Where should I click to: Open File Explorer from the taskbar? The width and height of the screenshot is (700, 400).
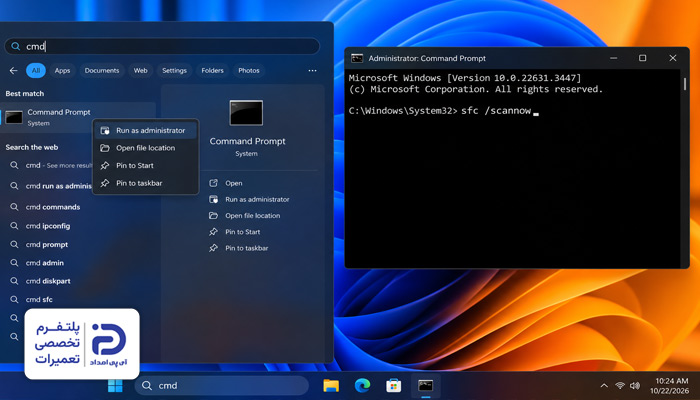tap(331, 385)
